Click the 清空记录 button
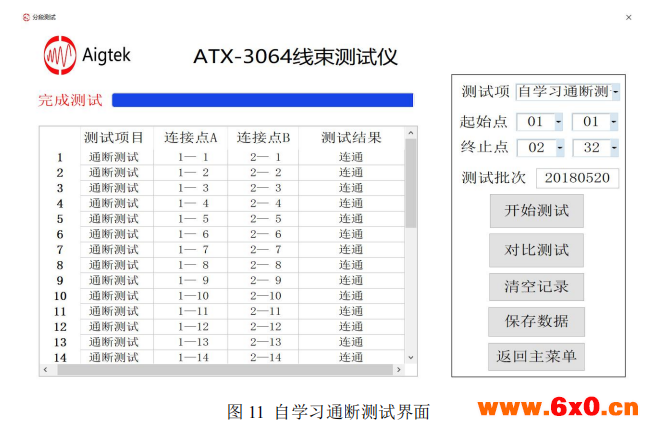The image size is (651, 430). 536,286
